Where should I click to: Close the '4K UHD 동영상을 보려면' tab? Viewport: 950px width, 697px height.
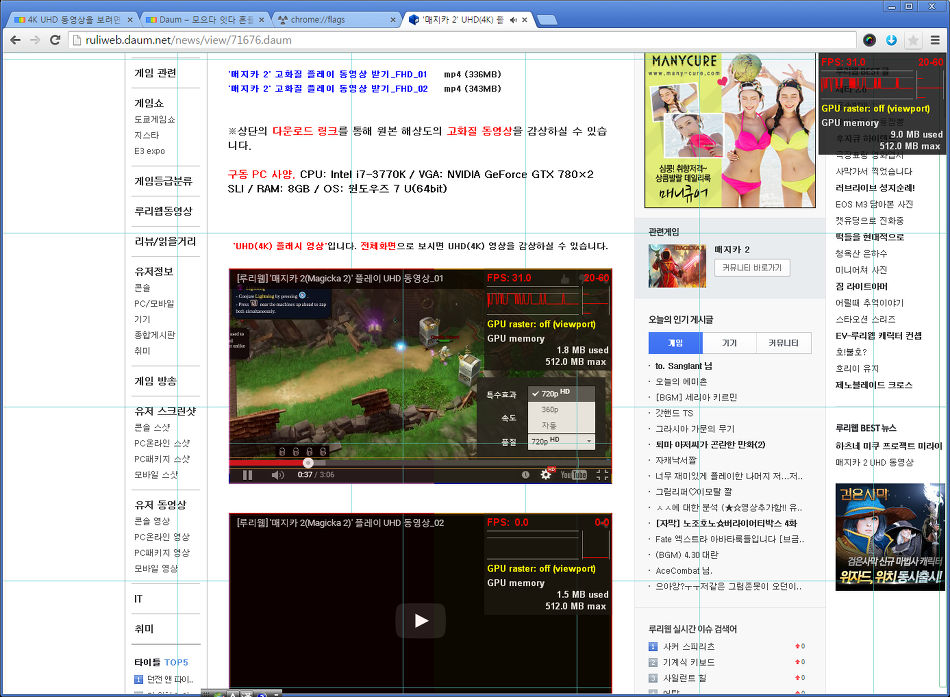pos(130,19)
